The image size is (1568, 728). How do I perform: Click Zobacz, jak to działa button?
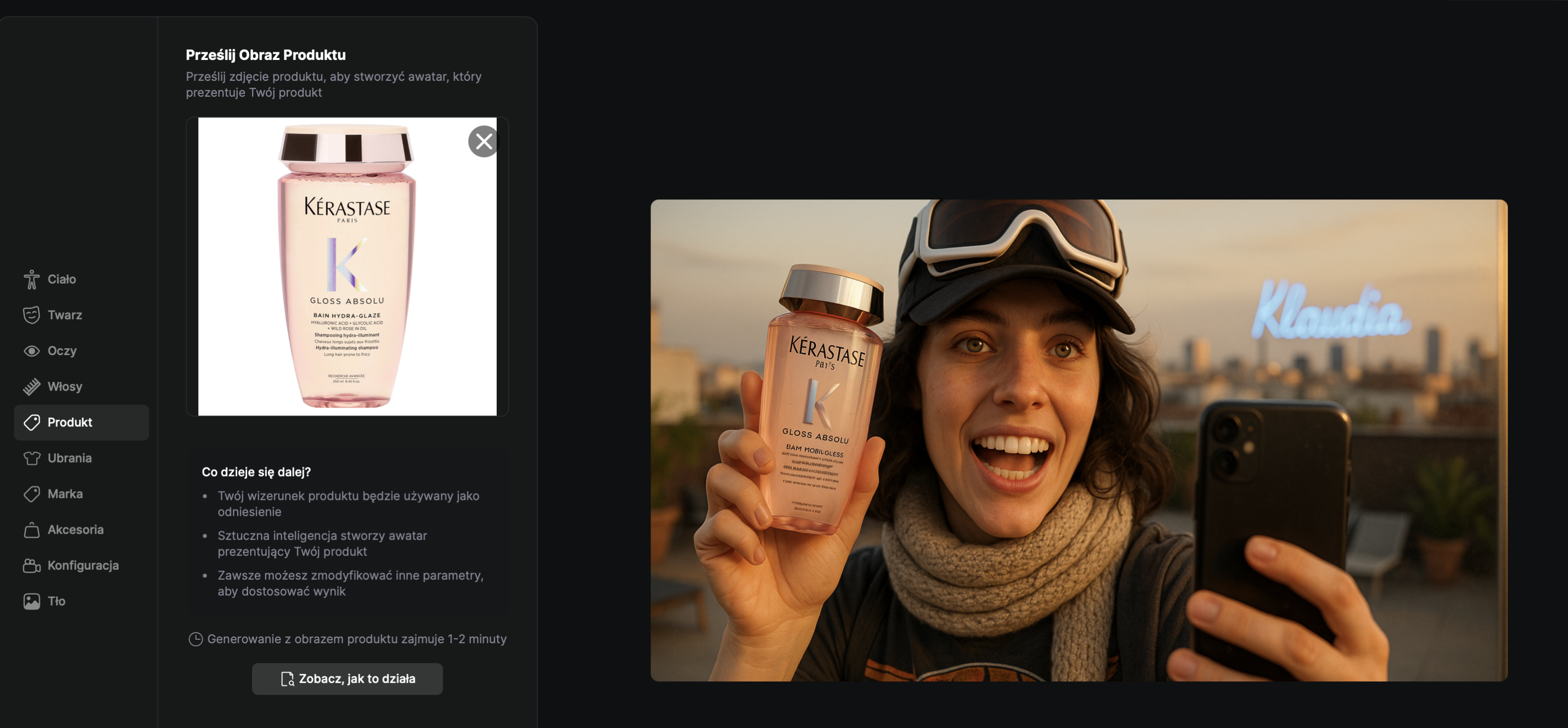pyautogui.click(x=347, y=679)
